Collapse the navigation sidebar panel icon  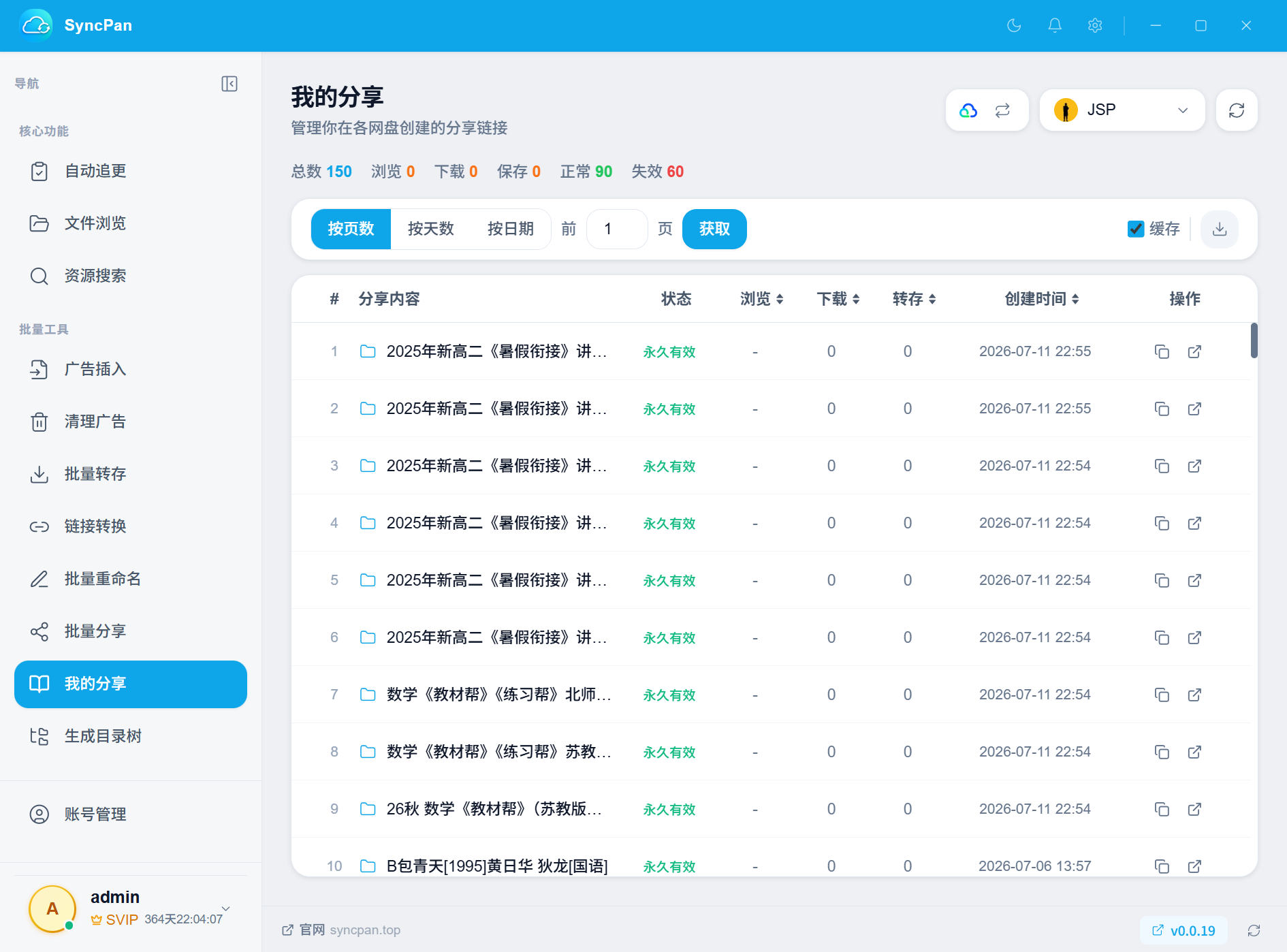click(229, 84)
